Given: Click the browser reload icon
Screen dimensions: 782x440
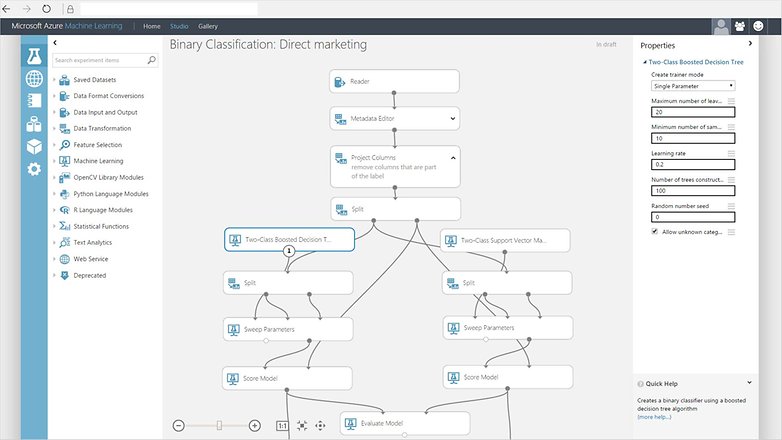Looking at the screenshot, I should [x=46, y=8].
